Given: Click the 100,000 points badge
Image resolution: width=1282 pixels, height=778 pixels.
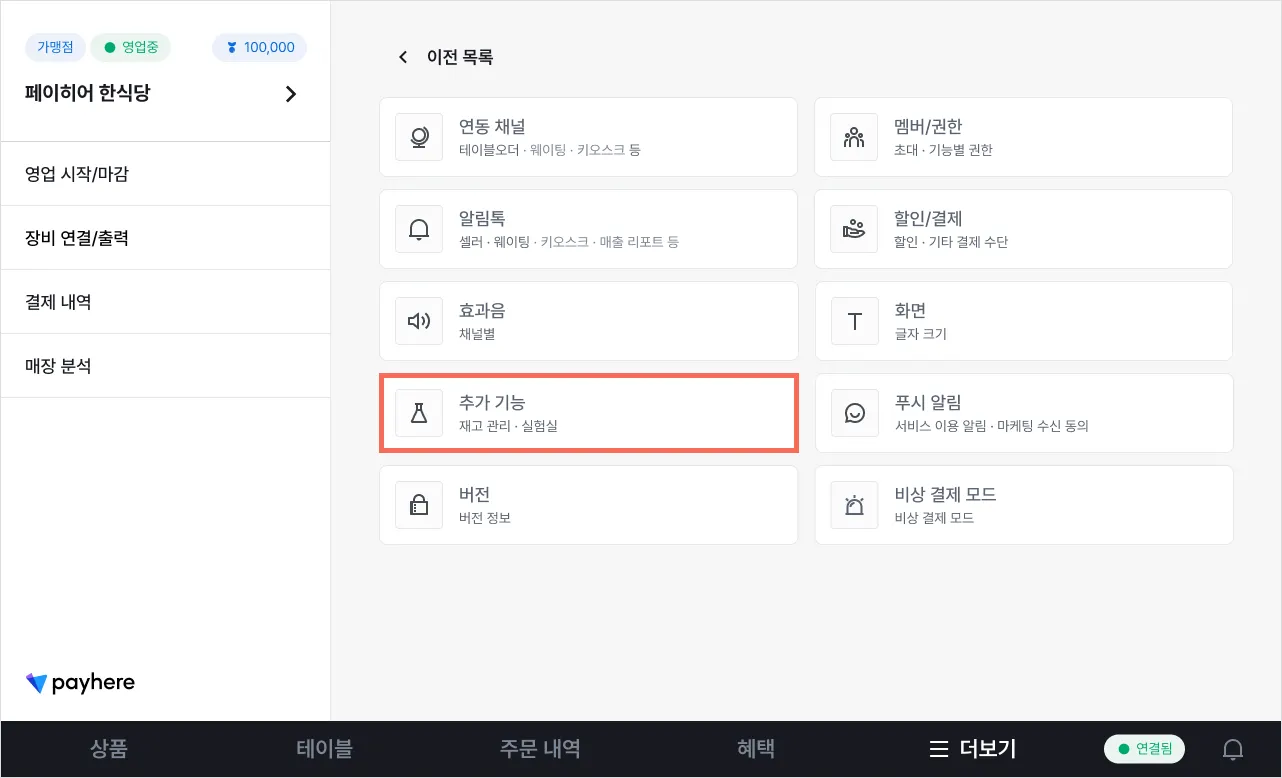Looking at the screenshot, I should [260, 47].
